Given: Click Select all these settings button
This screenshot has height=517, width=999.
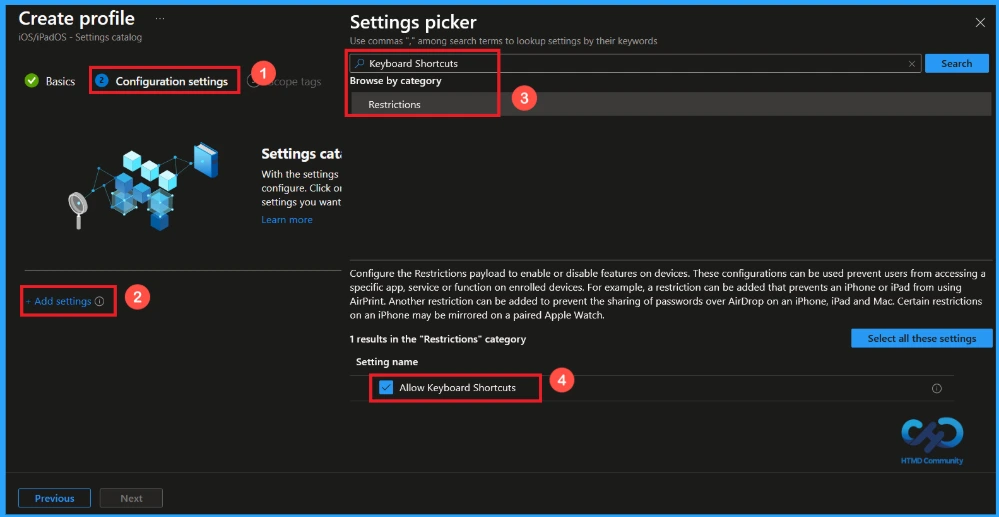Looking at the screenshot, I should pyautogui.click(x=921, y=339).
